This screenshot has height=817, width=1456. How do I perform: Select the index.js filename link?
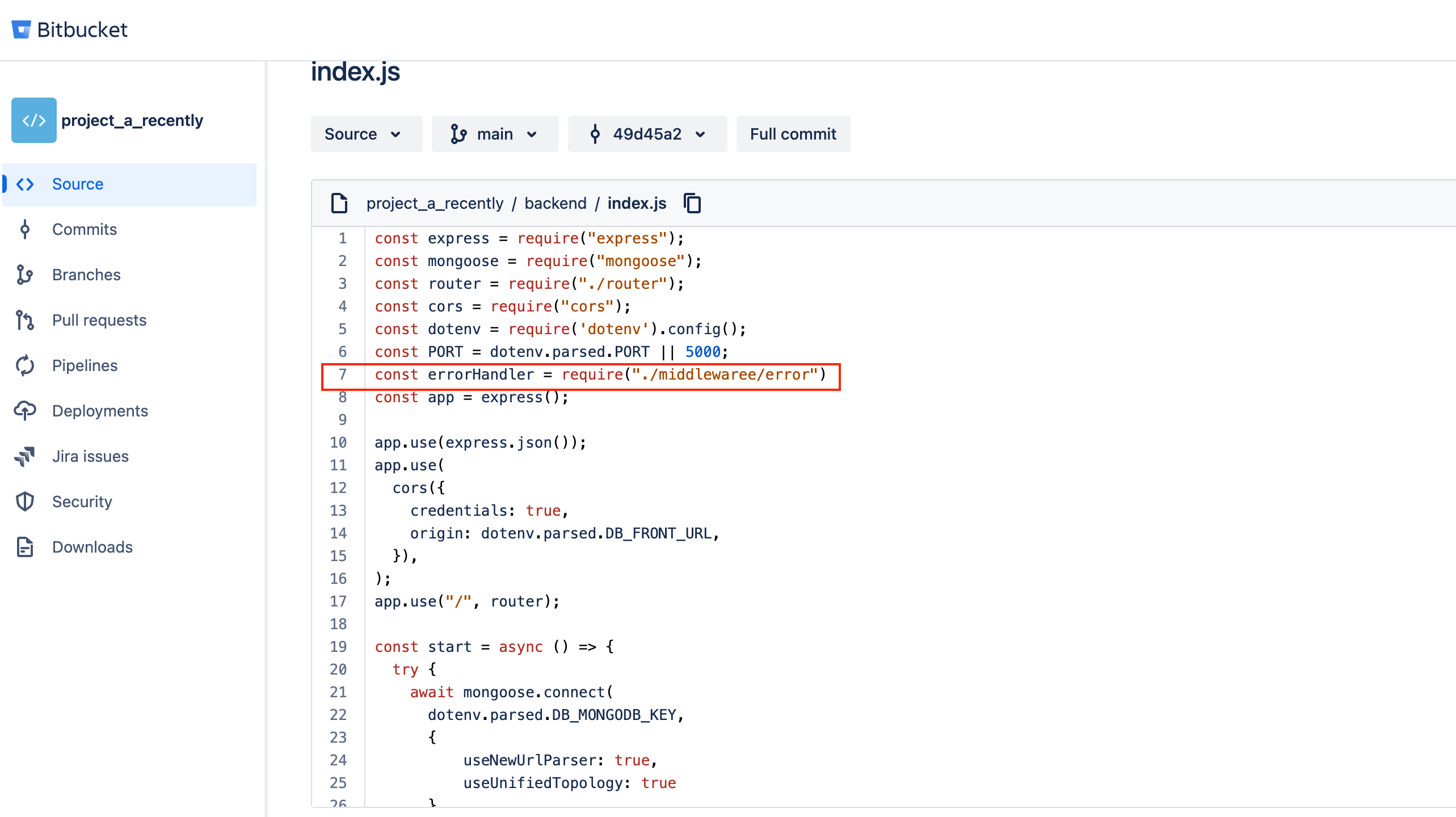[x=637, y=203]
